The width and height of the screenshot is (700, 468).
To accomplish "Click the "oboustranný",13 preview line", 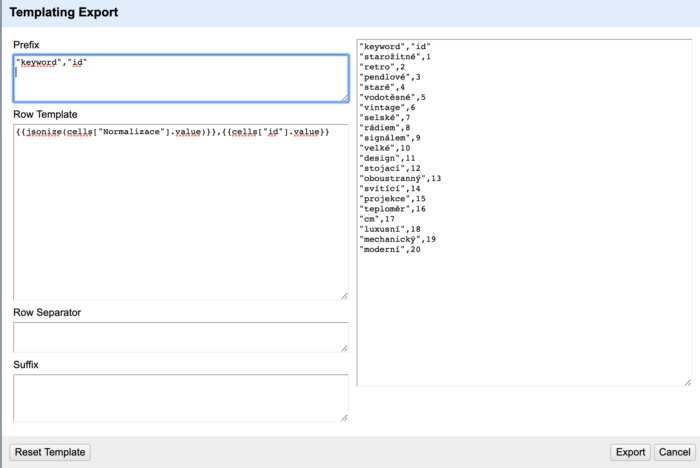I will point(400,179).
